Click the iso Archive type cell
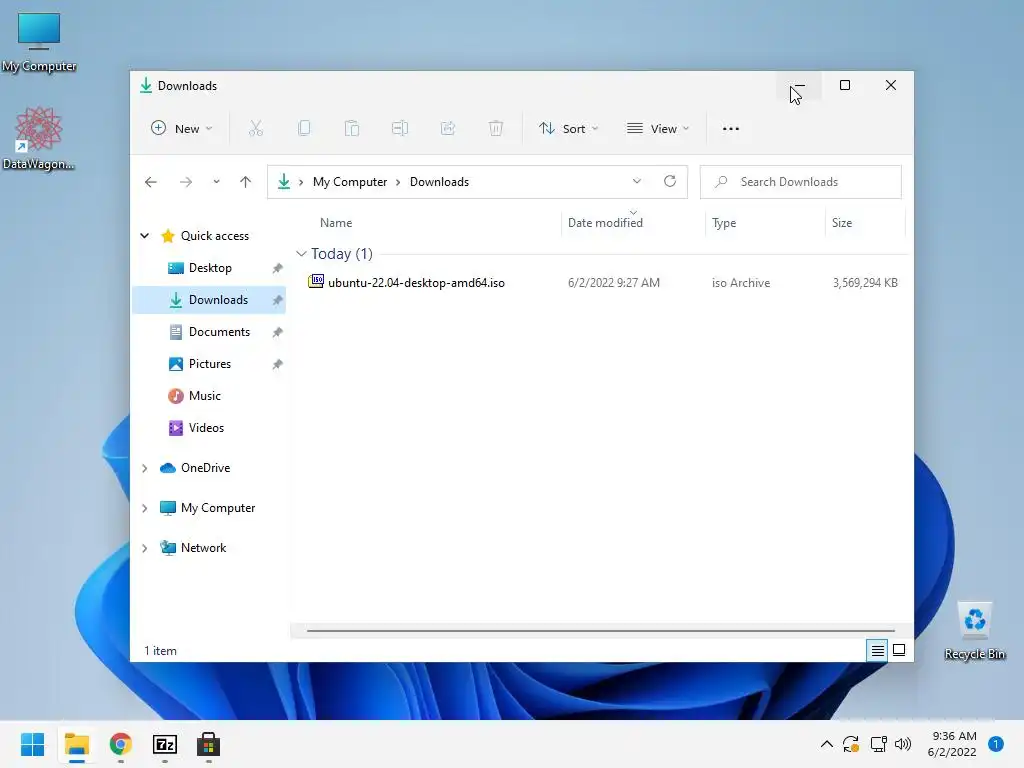This screenshot has height=768, width=1024. (741, 283)
